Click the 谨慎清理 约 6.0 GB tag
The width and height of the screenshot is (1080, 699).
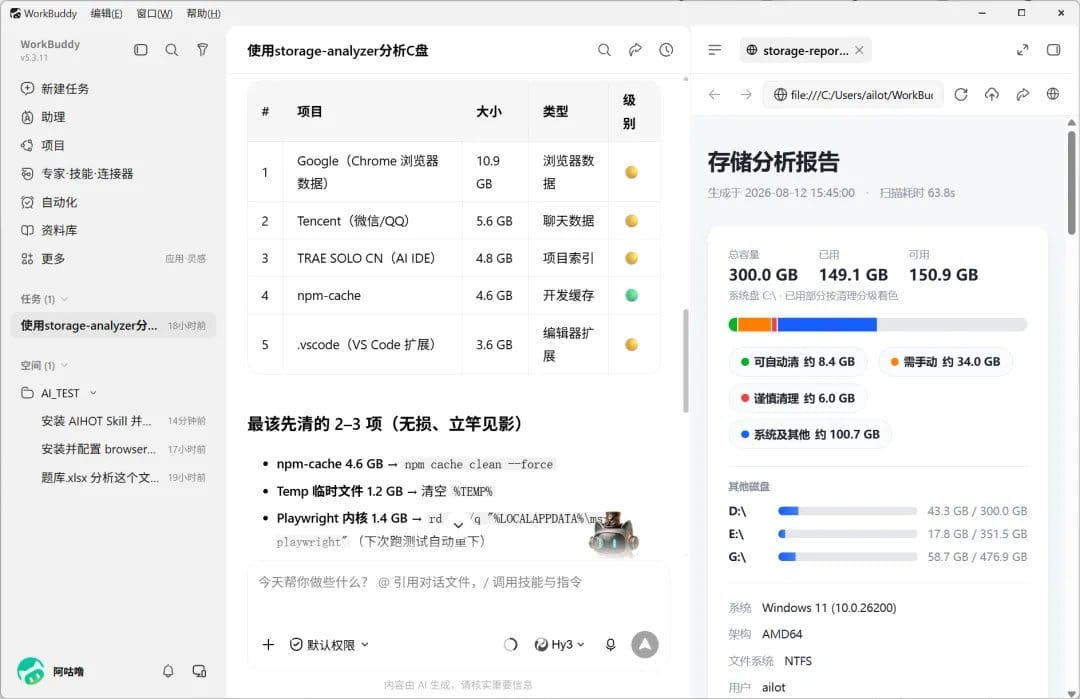(798, 398)
